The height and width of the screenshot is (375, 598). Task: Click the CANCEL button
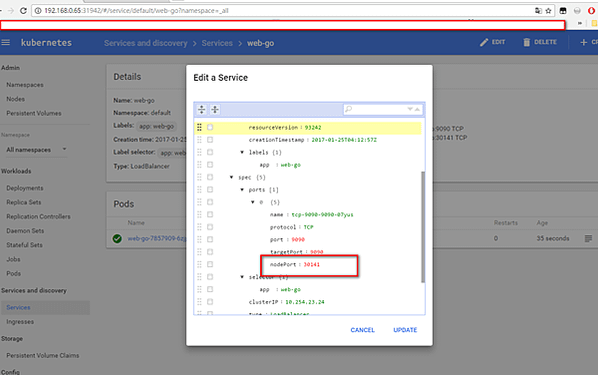[x=362, y=330]
